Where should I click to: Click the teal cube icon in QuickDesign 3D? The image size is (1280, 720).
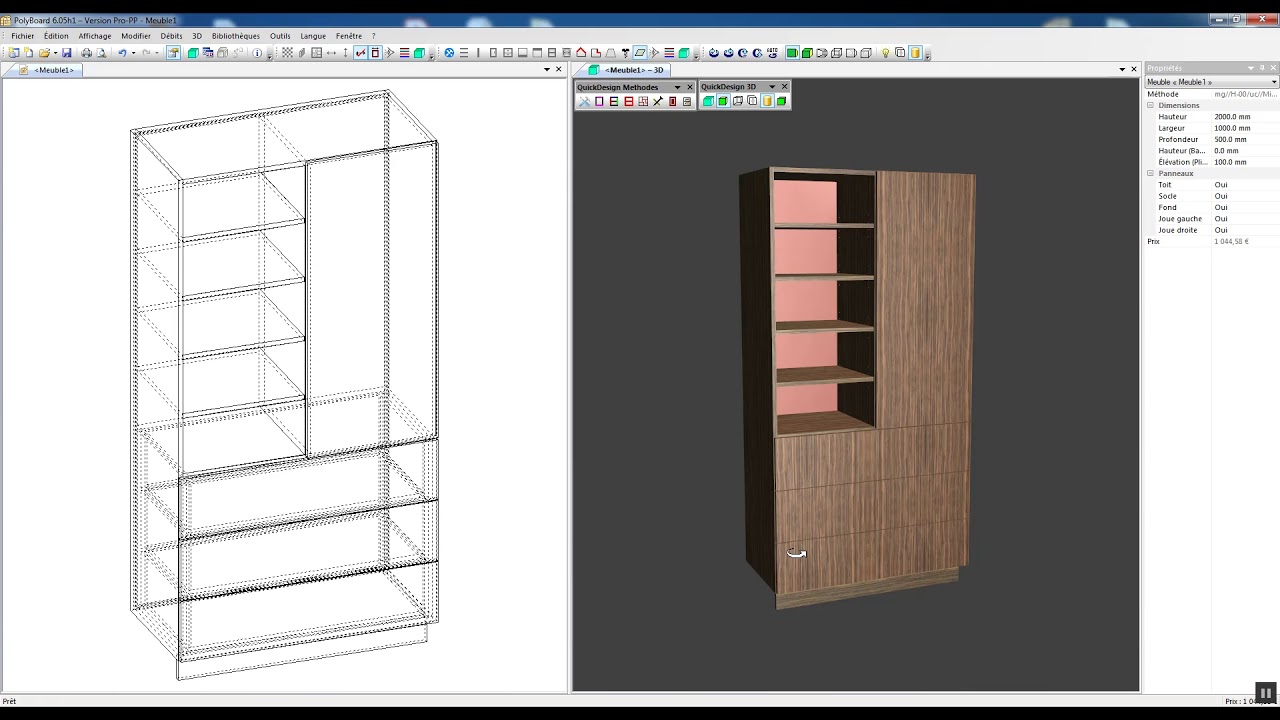(x=708, y=101)
